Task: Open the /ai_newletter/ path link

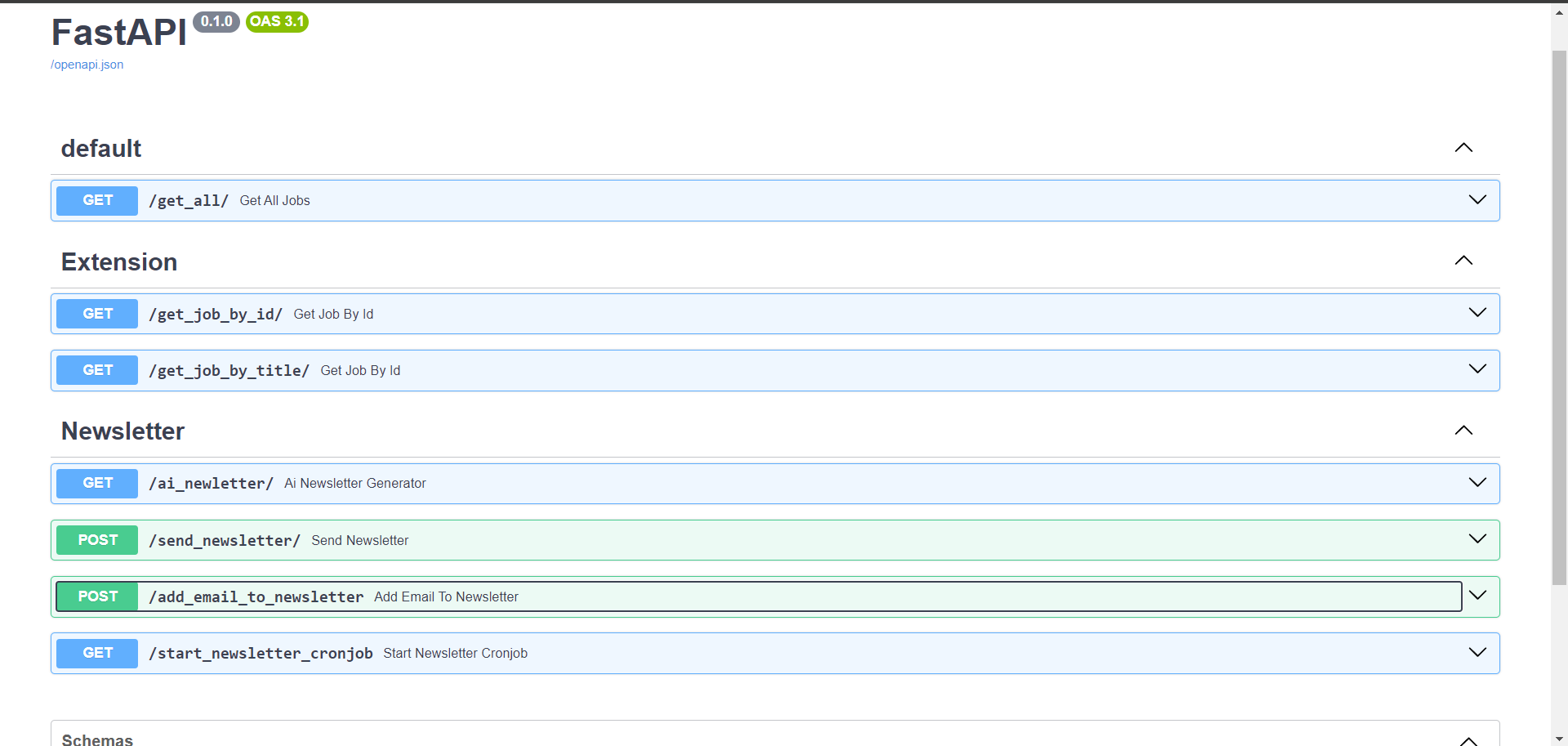Action: click(211, 484)
